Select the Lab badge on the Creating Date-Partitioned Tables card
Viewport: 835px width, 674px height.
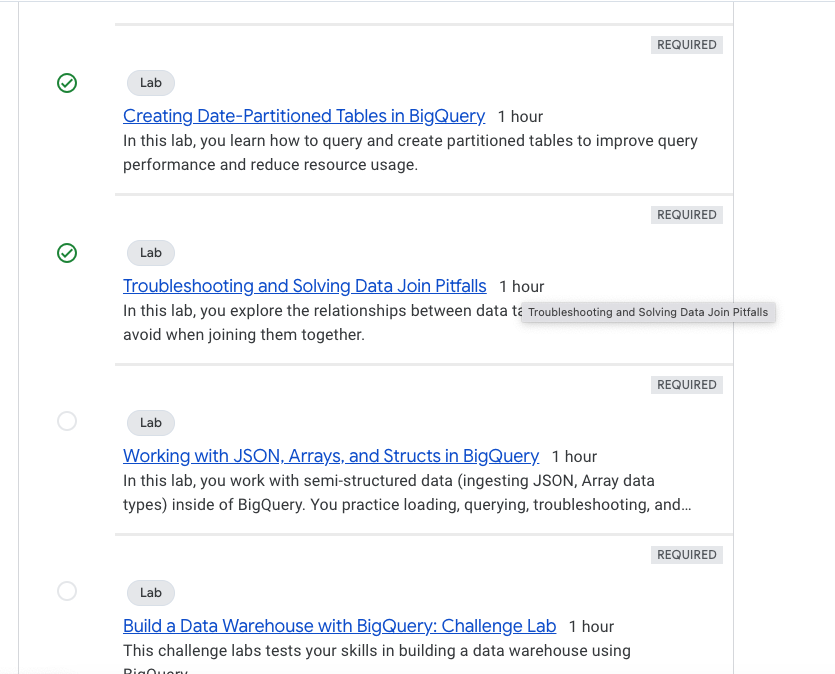(x=150, y=83)
